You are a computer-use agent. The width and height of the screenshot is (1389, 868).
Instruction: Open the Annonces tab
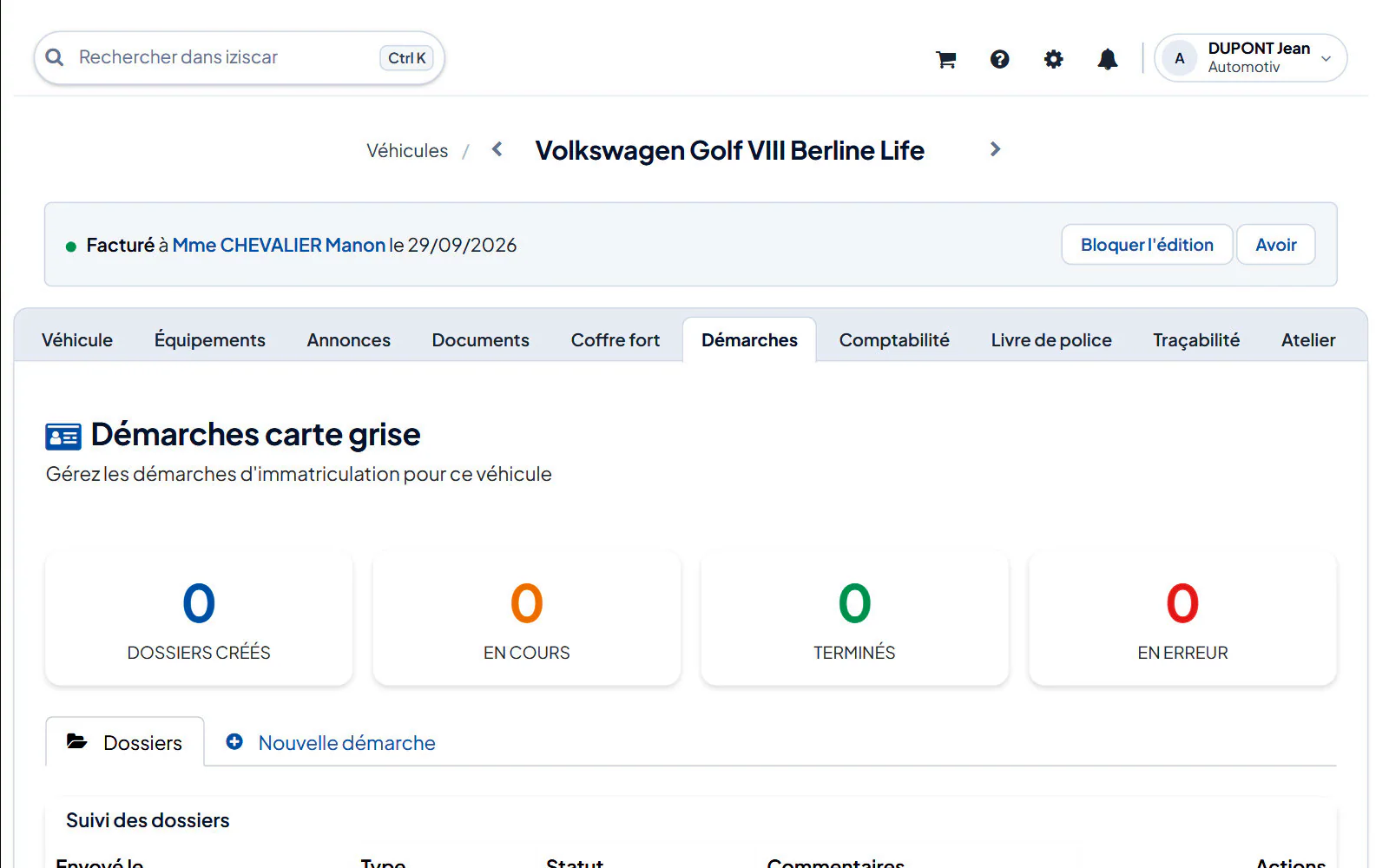[x=349, y=340]
